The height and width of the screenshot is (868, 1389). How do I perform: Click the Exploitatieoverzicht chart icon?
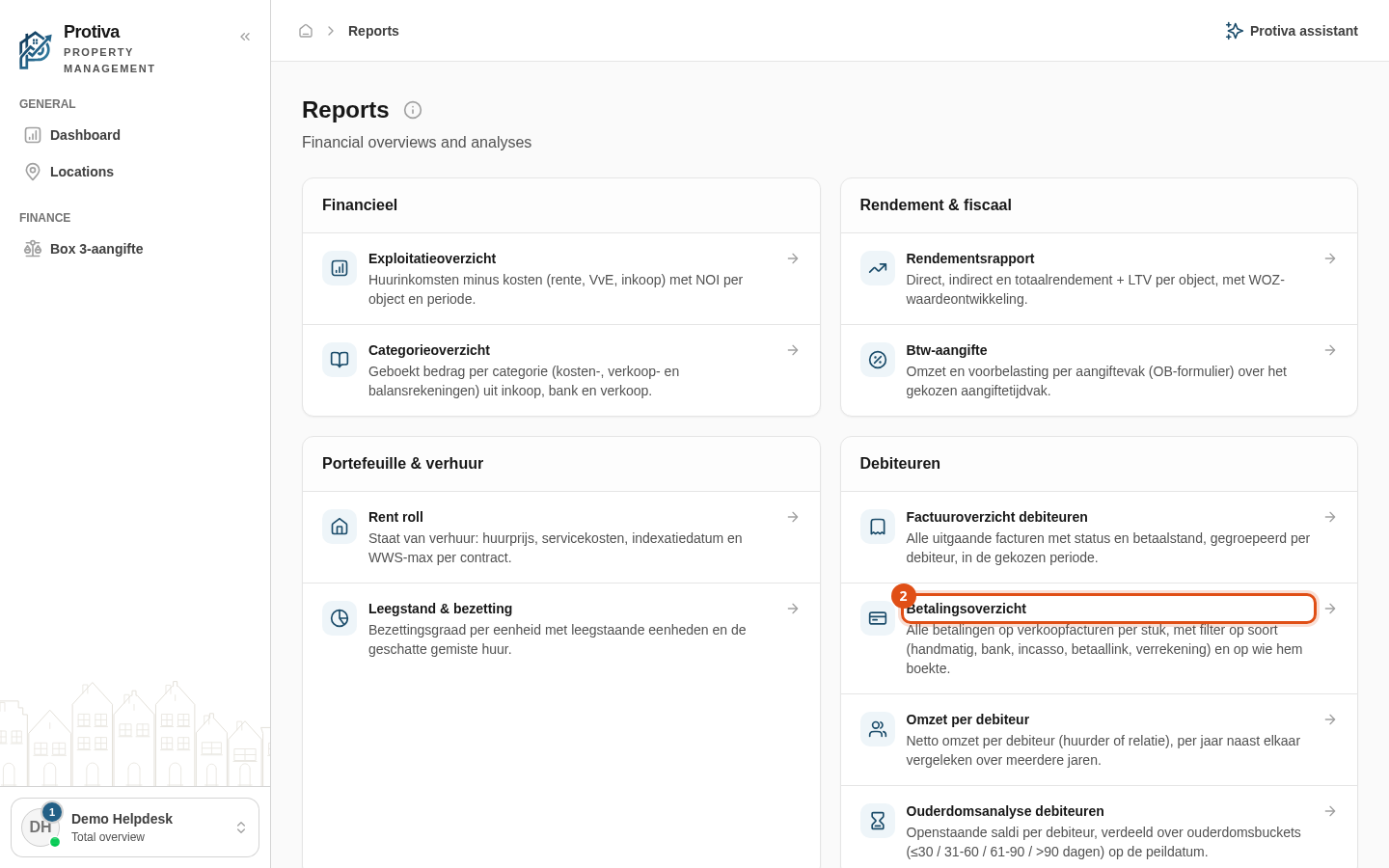coord(340,268)
